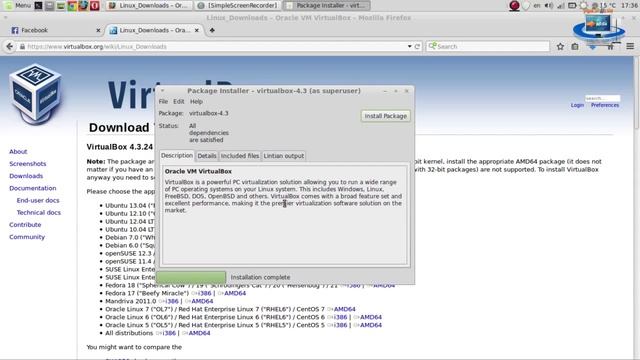
Task: Click the Login link
Action: (x=577, y=105)
